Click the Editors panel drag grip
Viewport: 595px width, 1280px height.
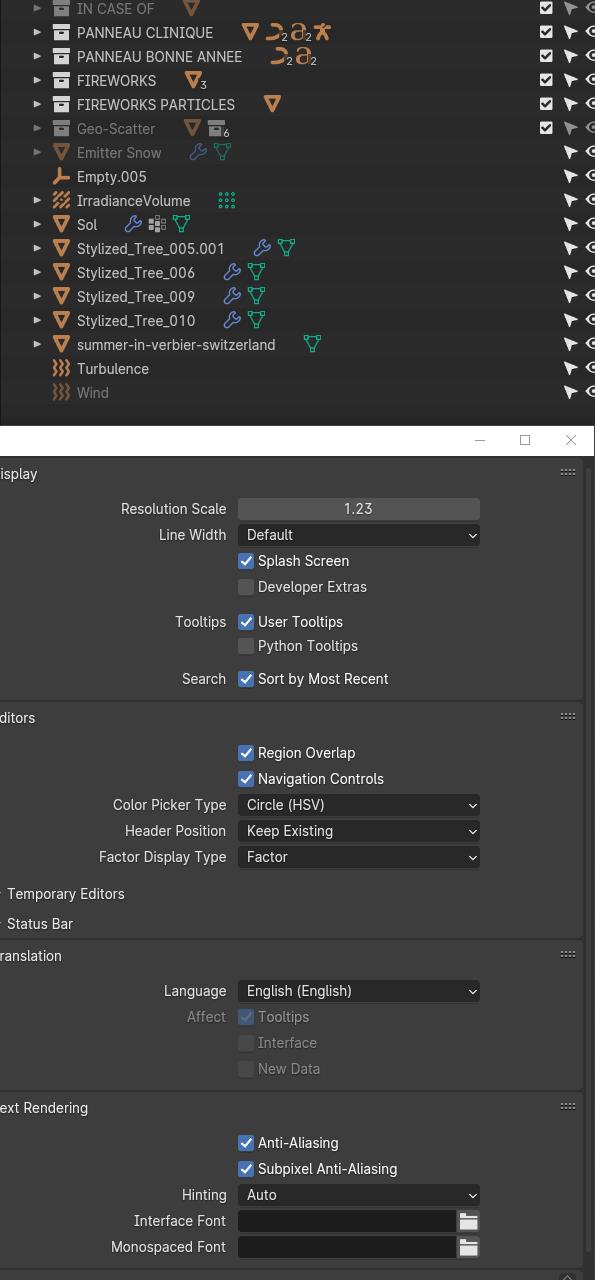pos(568,716)
